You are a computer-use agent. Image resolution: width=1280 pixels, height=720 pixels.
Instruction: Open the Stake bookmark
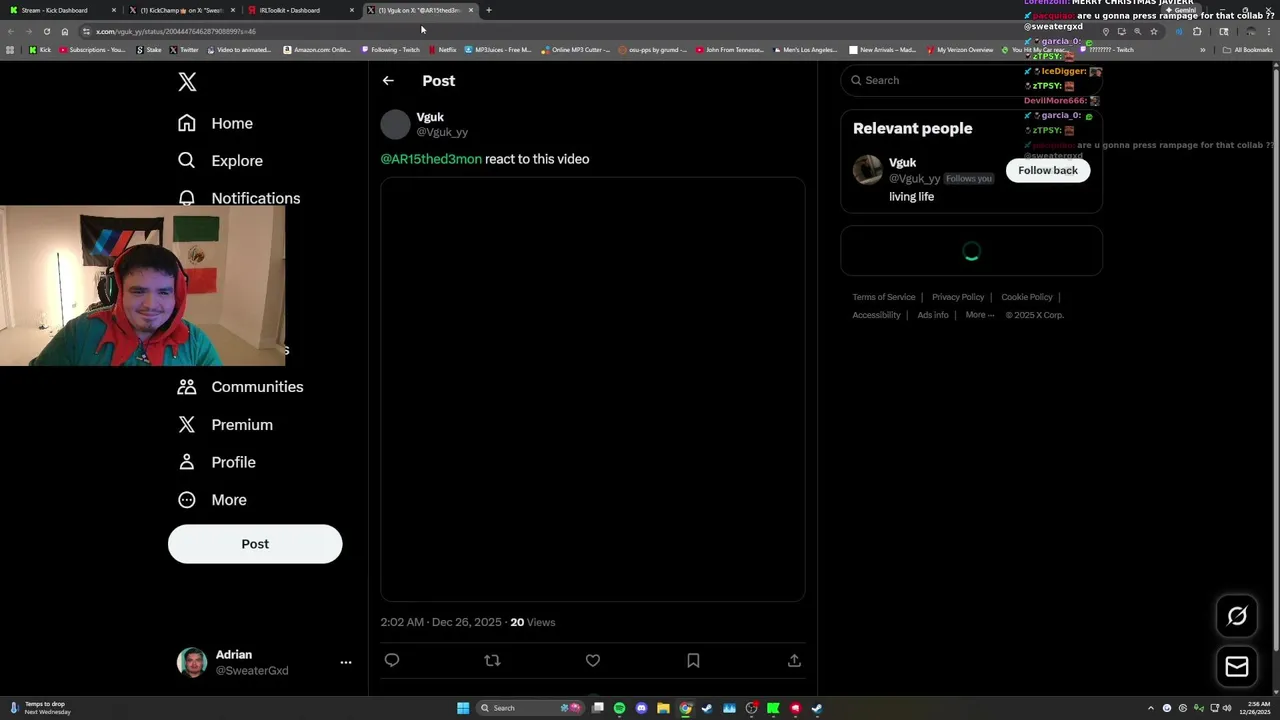pos(149,50)
